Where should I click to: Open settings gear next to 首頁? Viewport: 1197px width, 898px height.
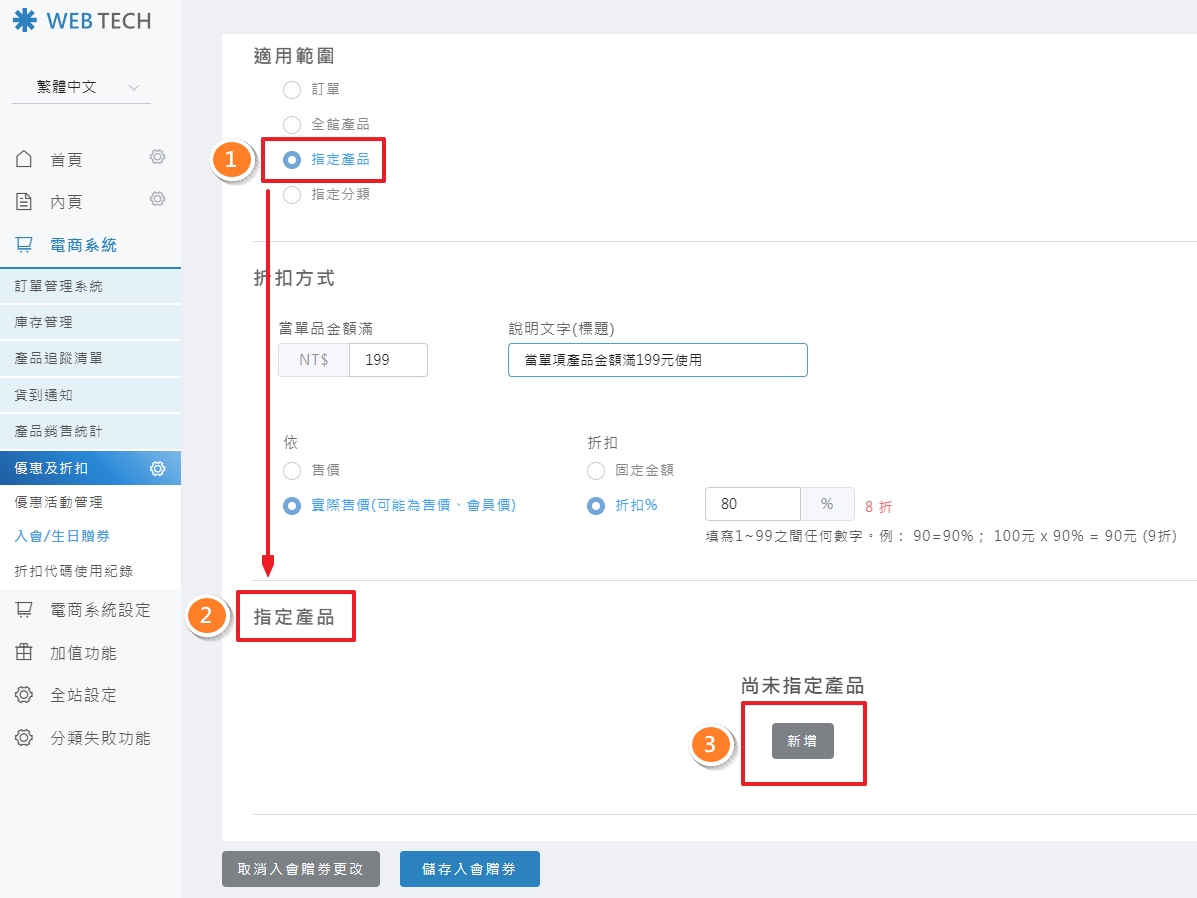(x=157, y=157)
